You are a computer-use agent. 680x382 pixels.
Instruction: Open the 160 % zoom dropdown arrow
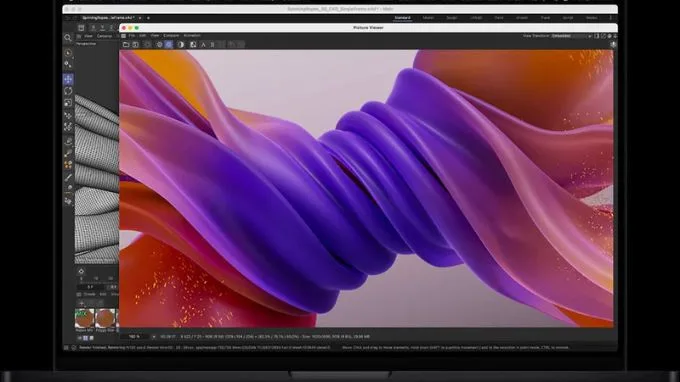click(154, 336)
